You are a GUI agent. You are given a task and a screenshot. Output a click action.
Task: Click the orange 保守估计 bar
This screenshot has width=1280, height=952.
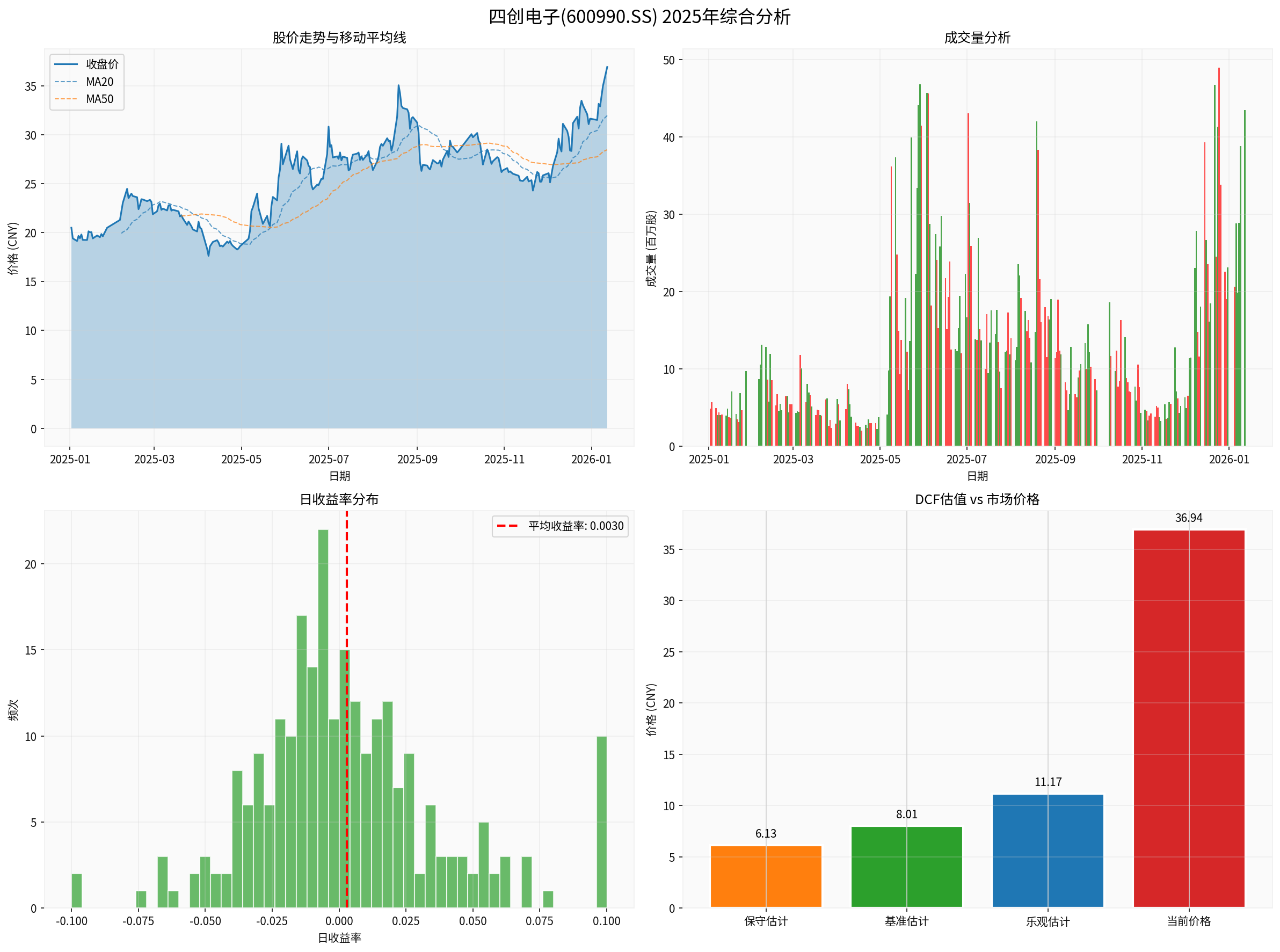766,876
